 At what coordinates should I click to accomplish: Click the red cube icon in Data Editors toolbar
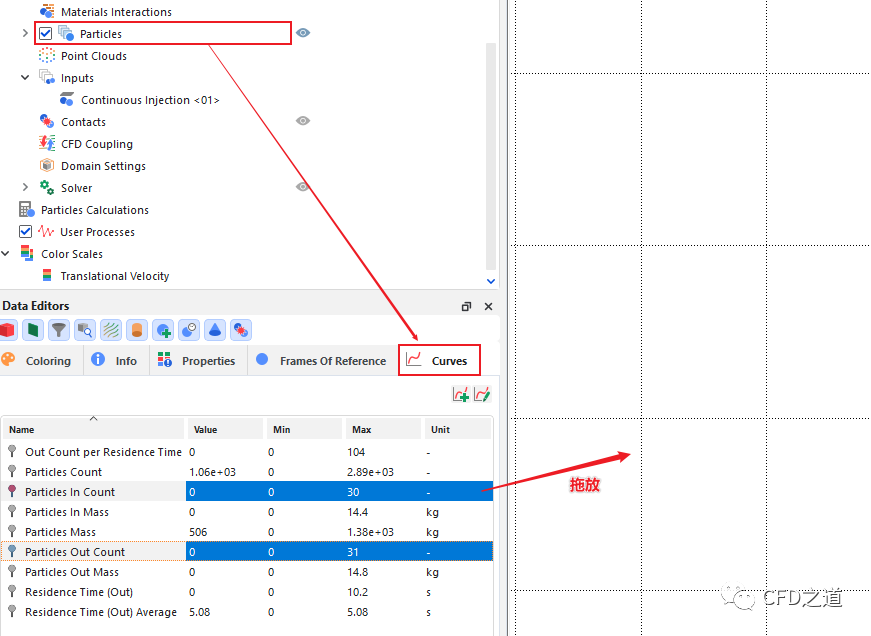(x=9, y=330)
